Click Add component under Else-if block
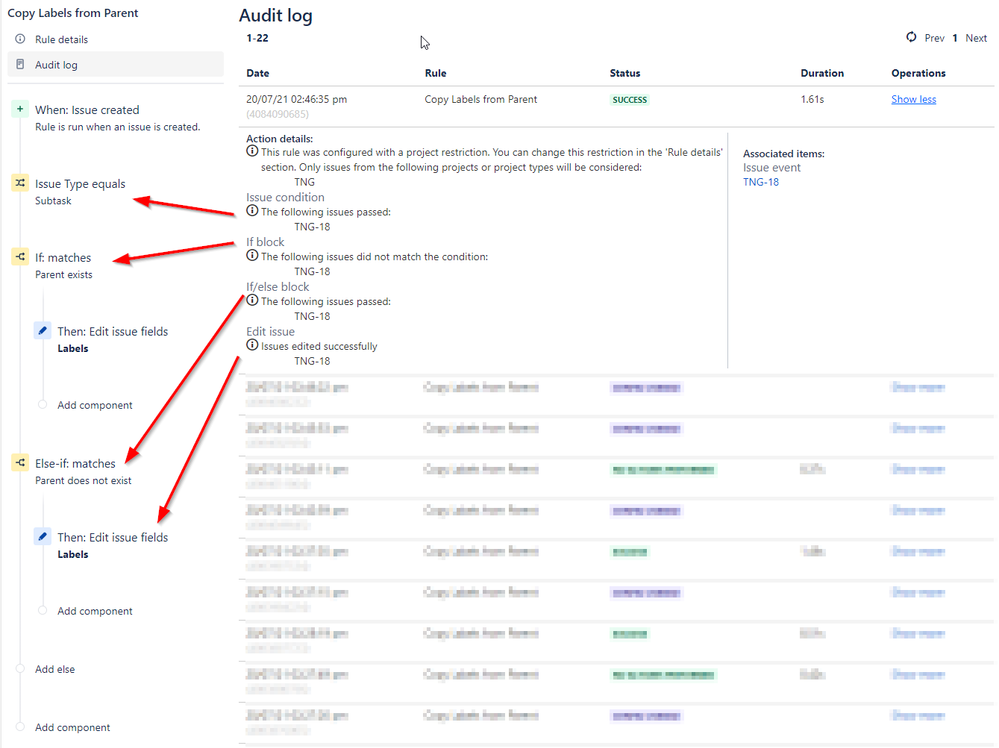Viewport: 999px width, 748px height. pyautogui.click(x=95, y=611)
